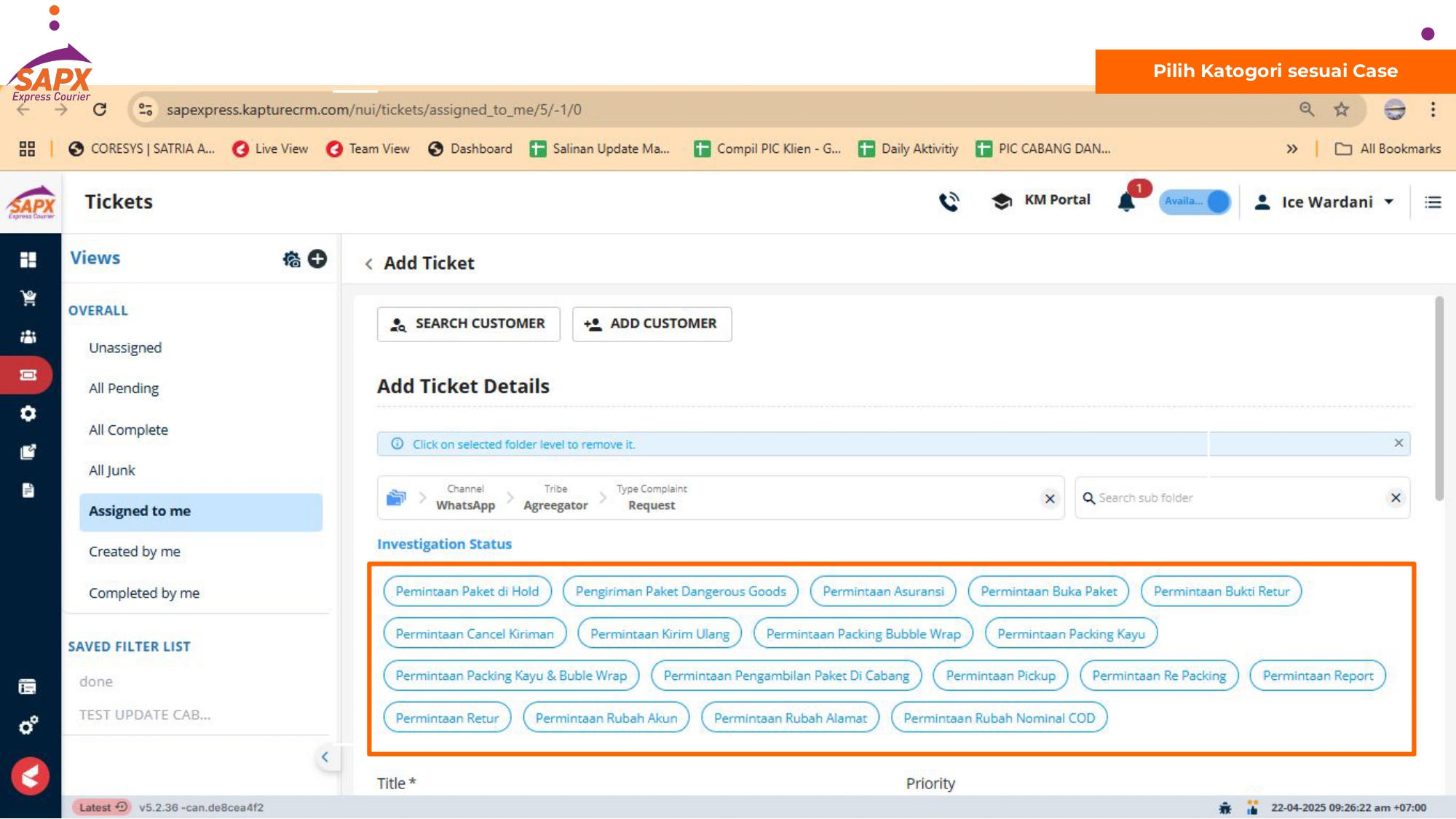Viewport: 1456px width, 819px height.
Task: Open the document report sidebar icon
Action: pos(28,490)
